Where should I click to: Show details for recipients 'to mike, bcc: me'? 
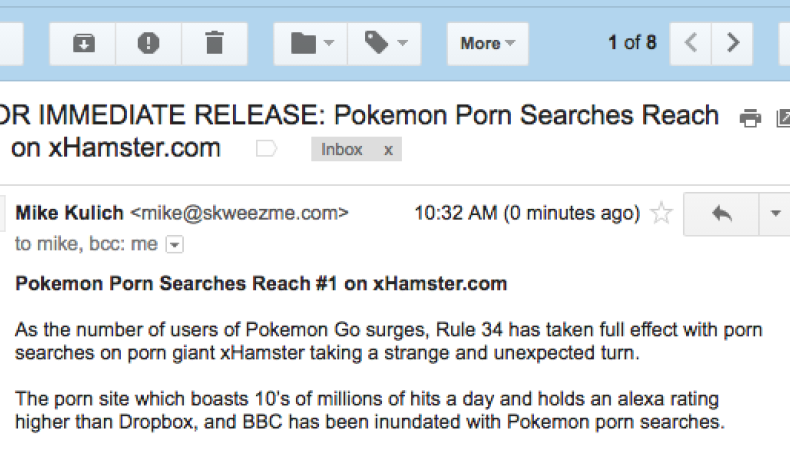(175, 244)
